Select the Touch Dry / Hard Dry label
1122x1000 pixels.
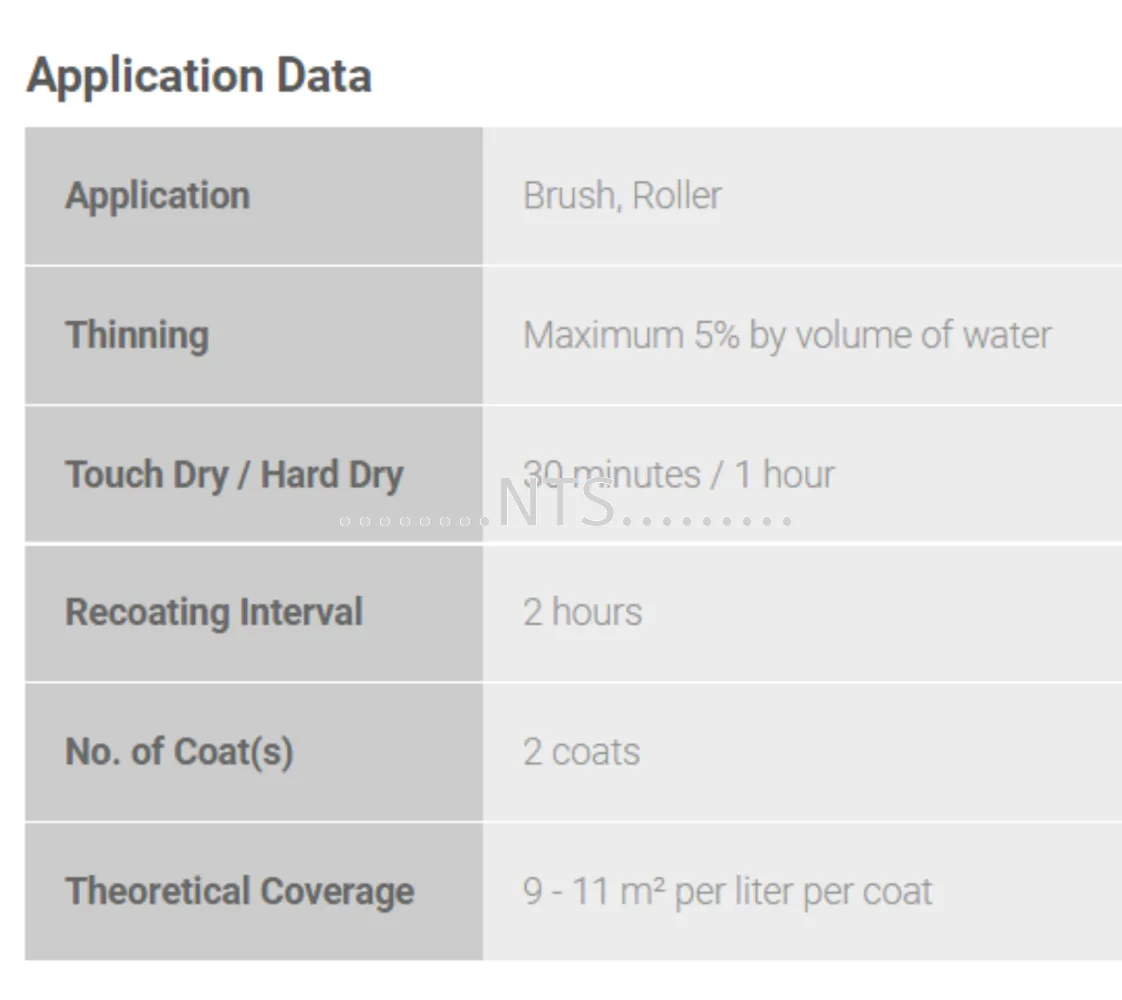pyautogui.click(x=234, y=474)
